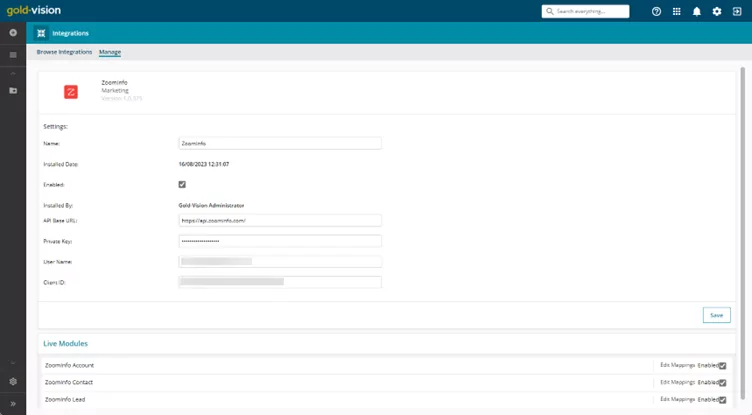
Task: Click the magnifier icon in search box
Action: coord(550,11)
